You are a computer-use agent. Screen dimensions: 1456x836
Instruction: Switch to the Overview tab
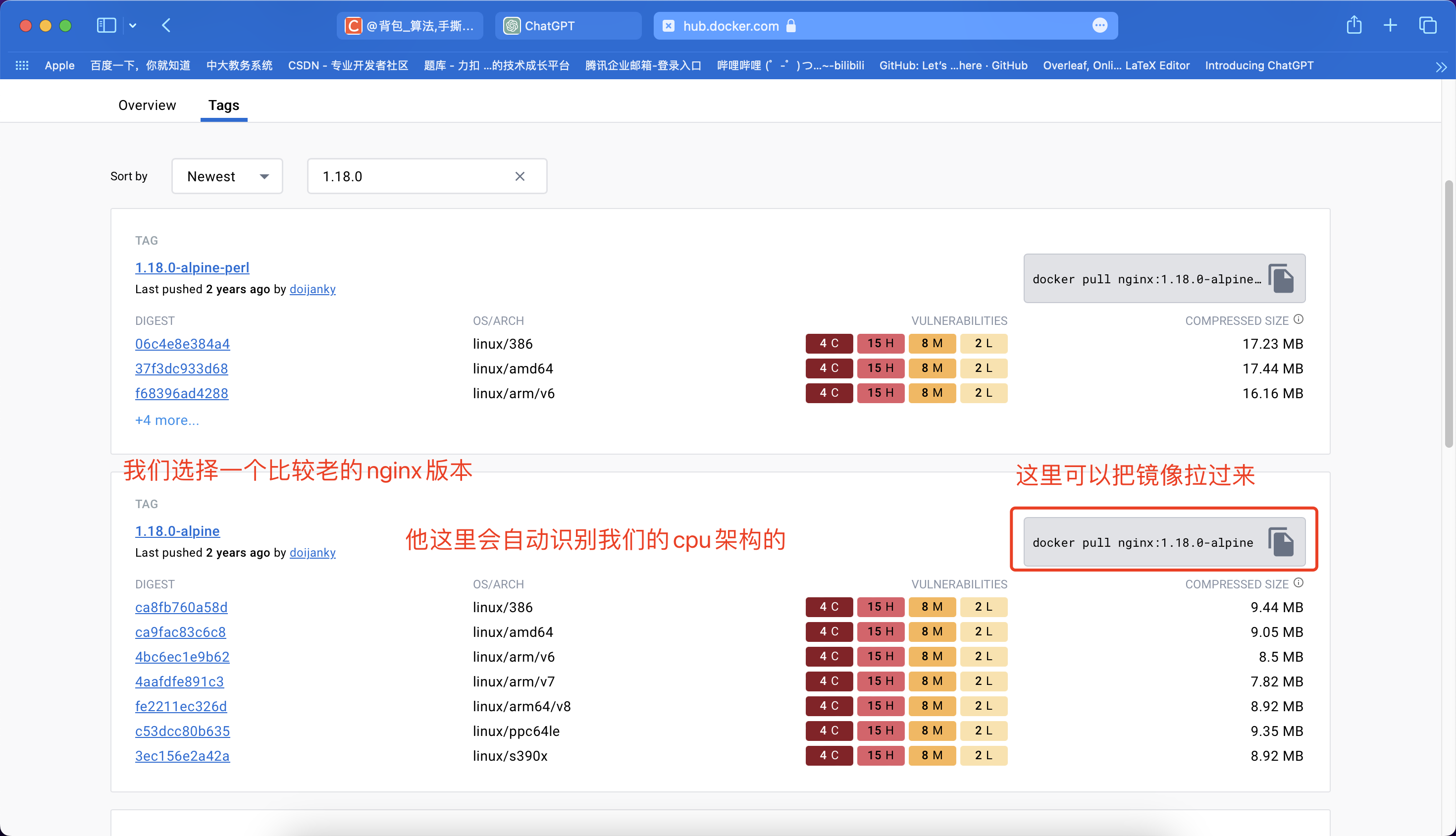pos(147,105)
